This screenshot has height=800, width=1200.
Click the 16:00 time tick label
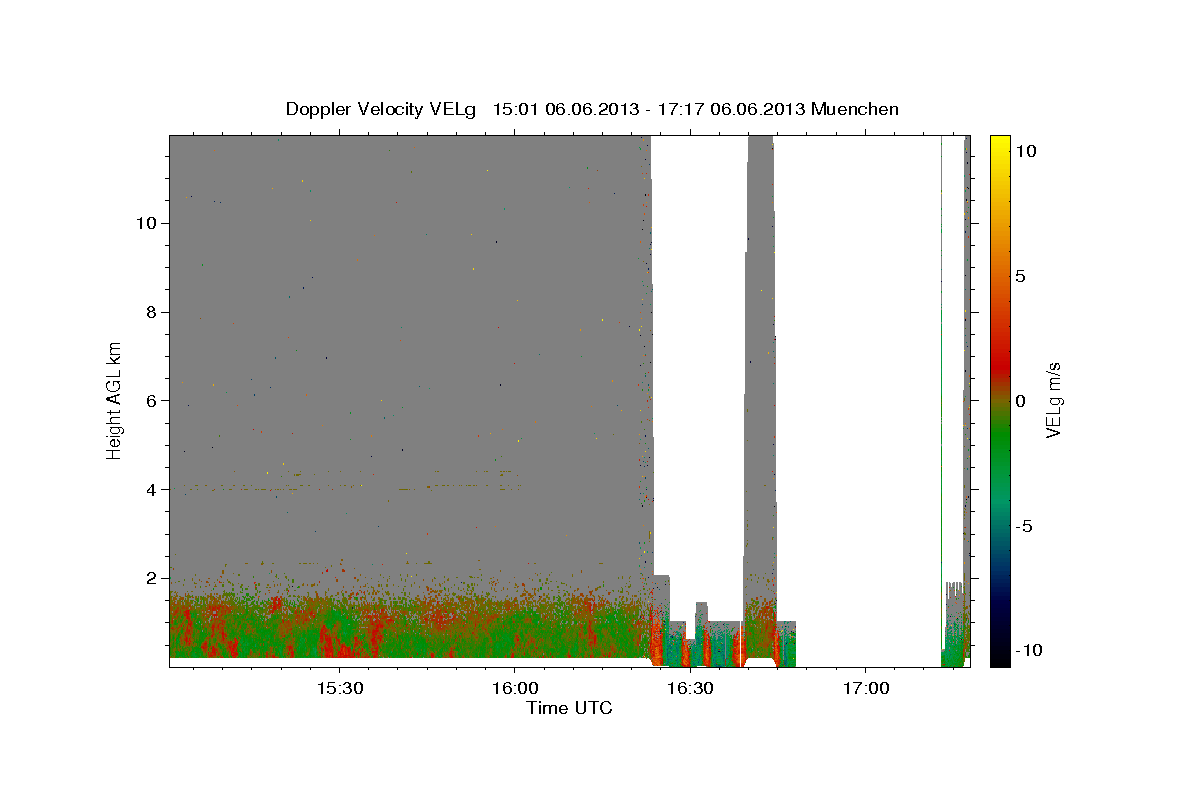coord(514,689)
